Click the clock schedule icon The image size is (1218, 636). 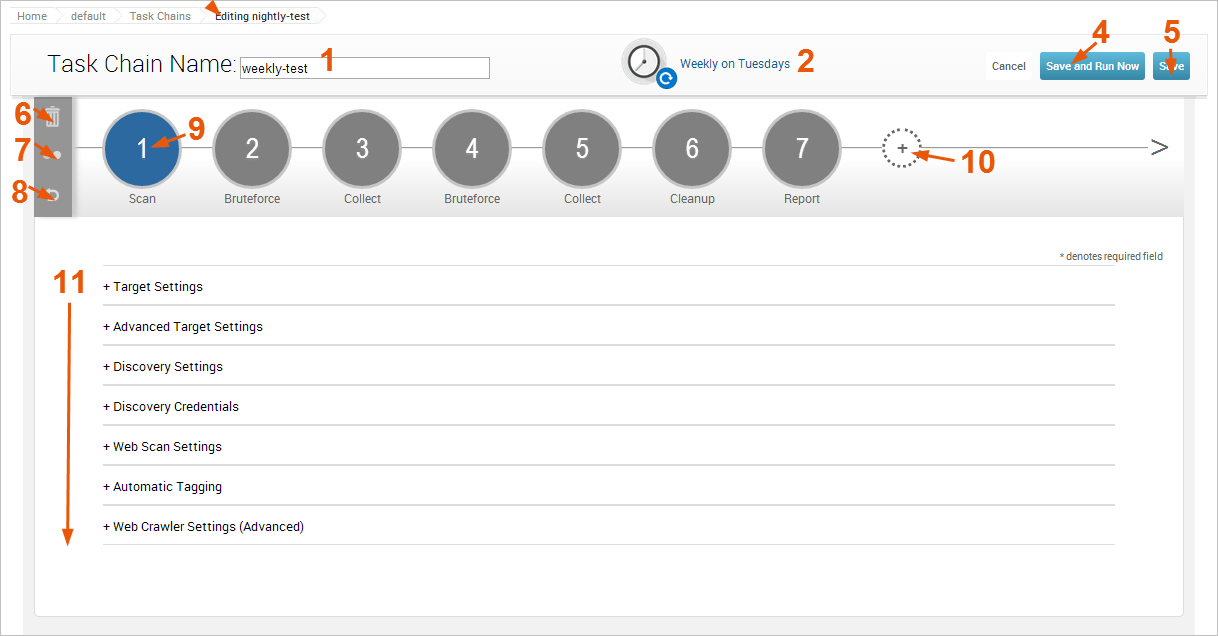tap(645, 62)
